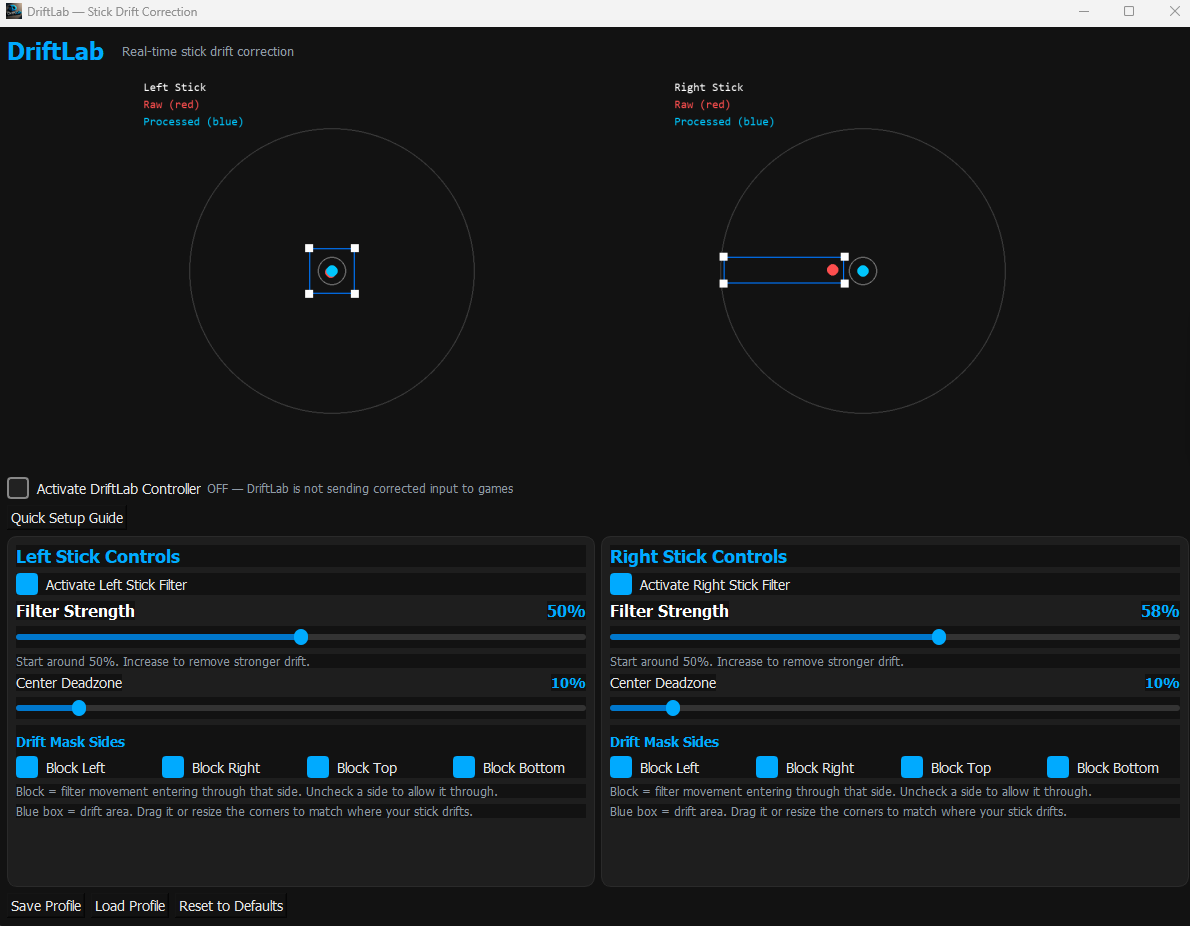Viewport: 1190px width, 926px height.
Task: Open the Quick Setup Guide
Action: [x=67, y=518]
